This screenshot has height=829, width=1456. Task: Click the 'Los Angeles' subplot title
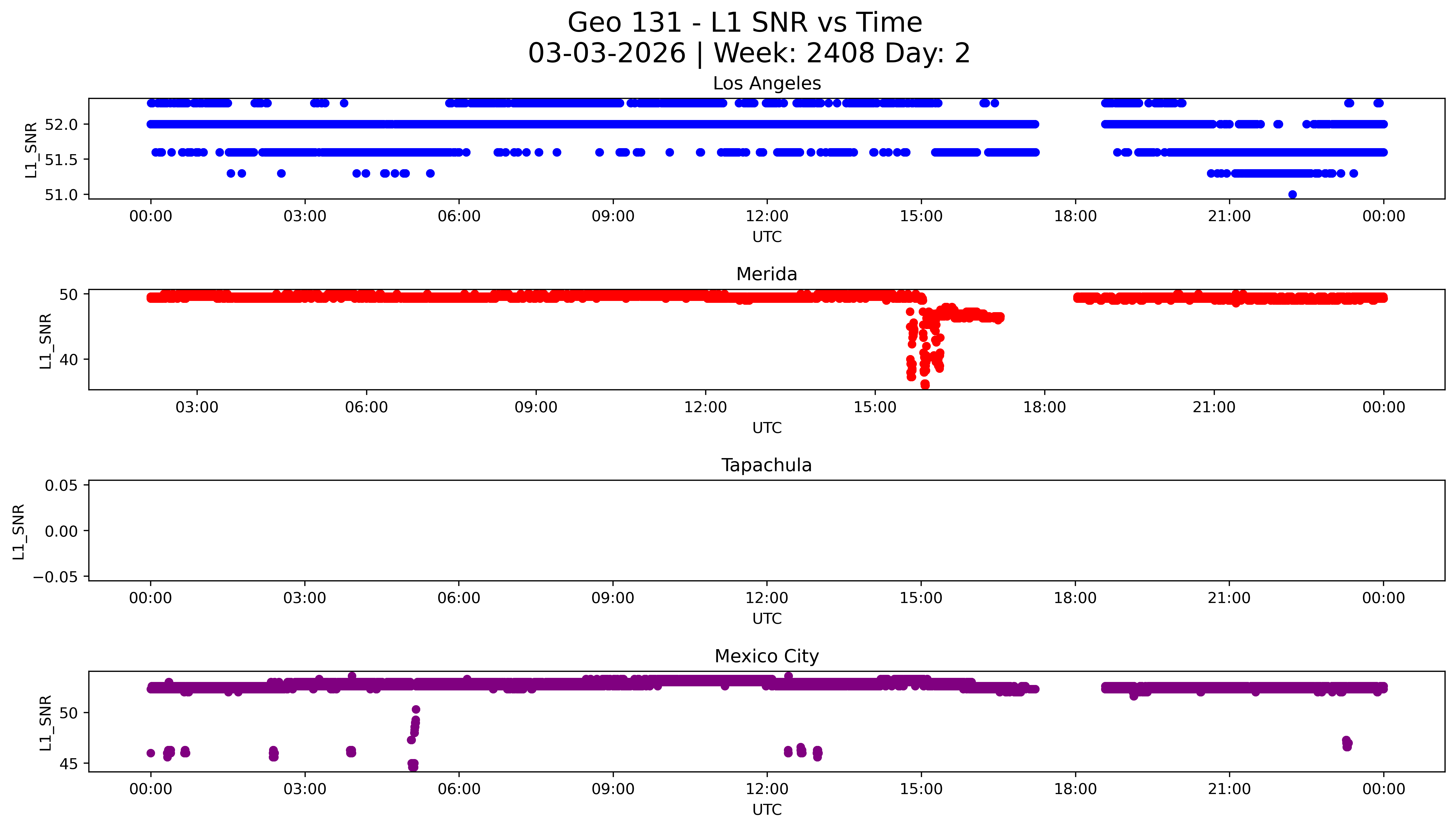point(766,84)
